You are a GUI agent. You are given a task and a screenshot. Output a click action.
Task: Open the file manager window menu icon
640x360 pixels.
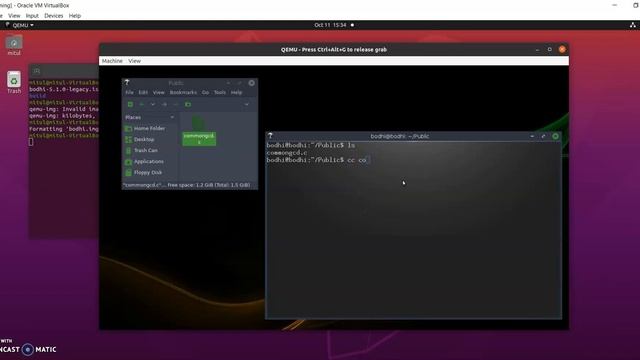(x=127, y=83)
